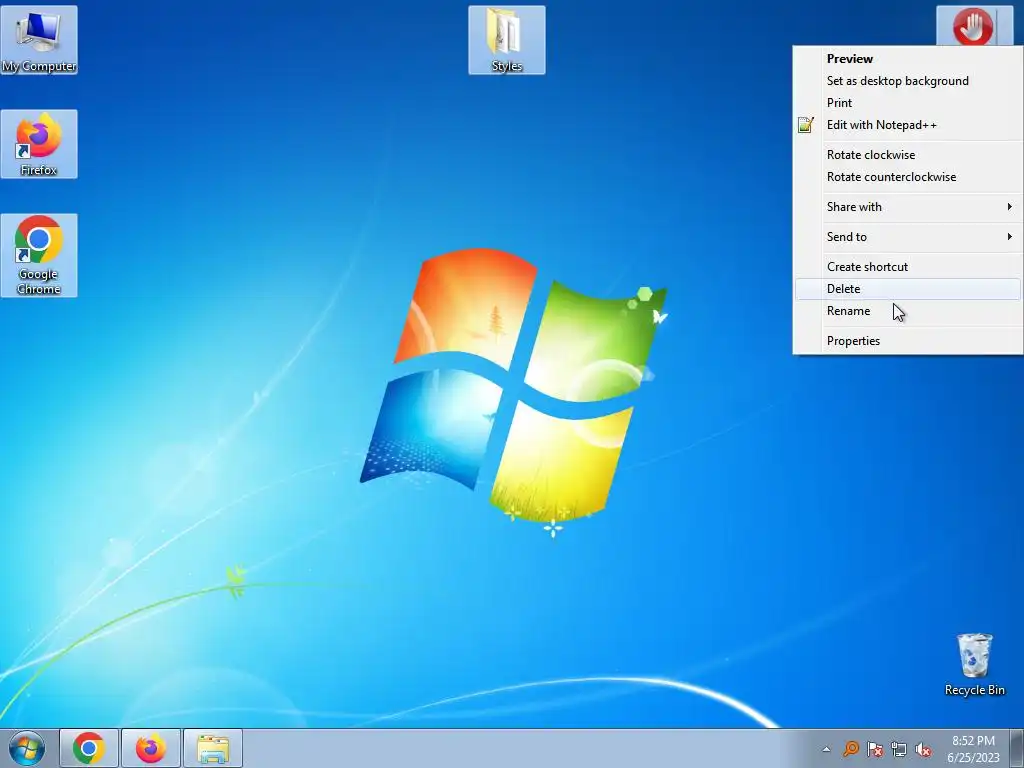Choose Set as desktop background

tap(908, 81)
